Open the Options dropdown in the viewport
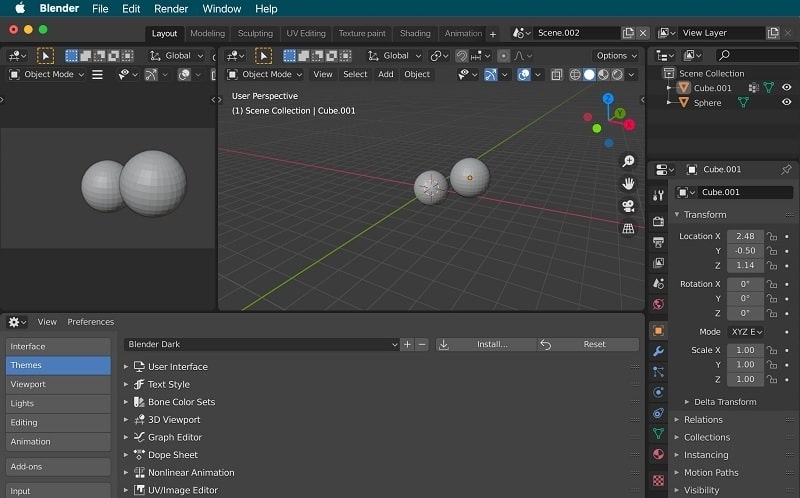800x498 pixels. point(617,56)
